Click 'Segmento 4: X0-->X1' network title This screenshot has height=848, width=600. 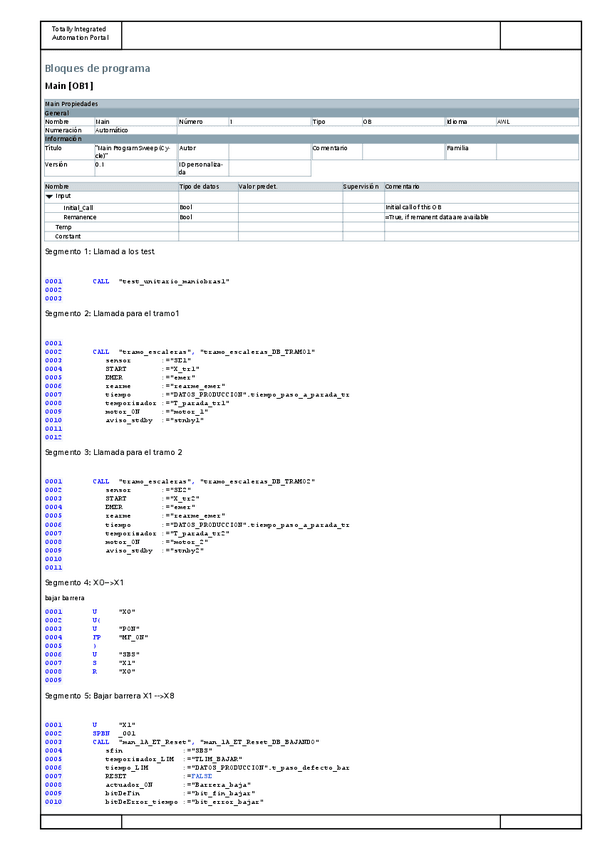(x=84, y=581)
